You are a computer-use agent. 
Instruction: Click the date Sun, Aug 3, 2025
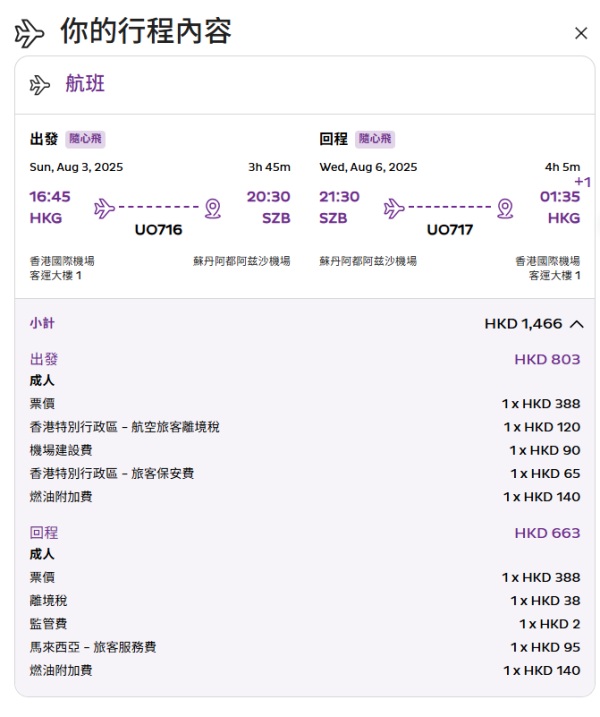tap(76, 167)
